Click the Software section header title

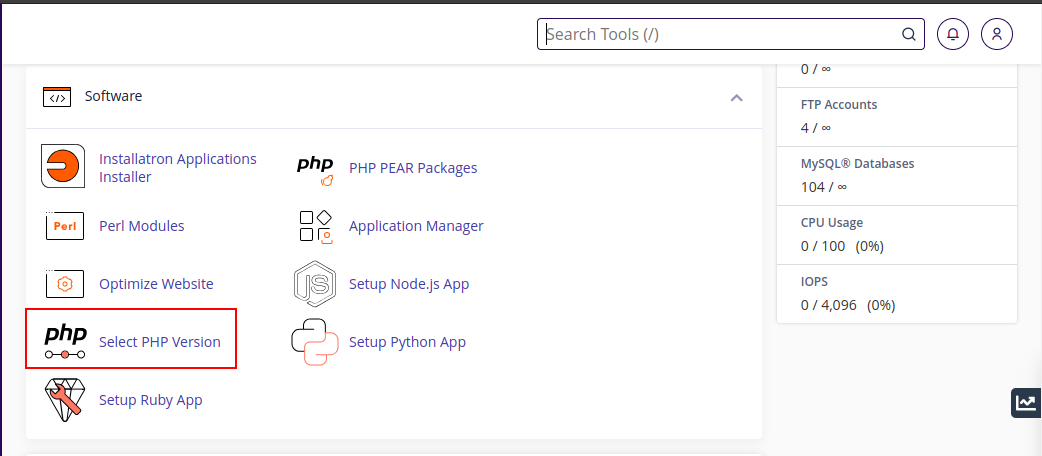pos(113,96)
